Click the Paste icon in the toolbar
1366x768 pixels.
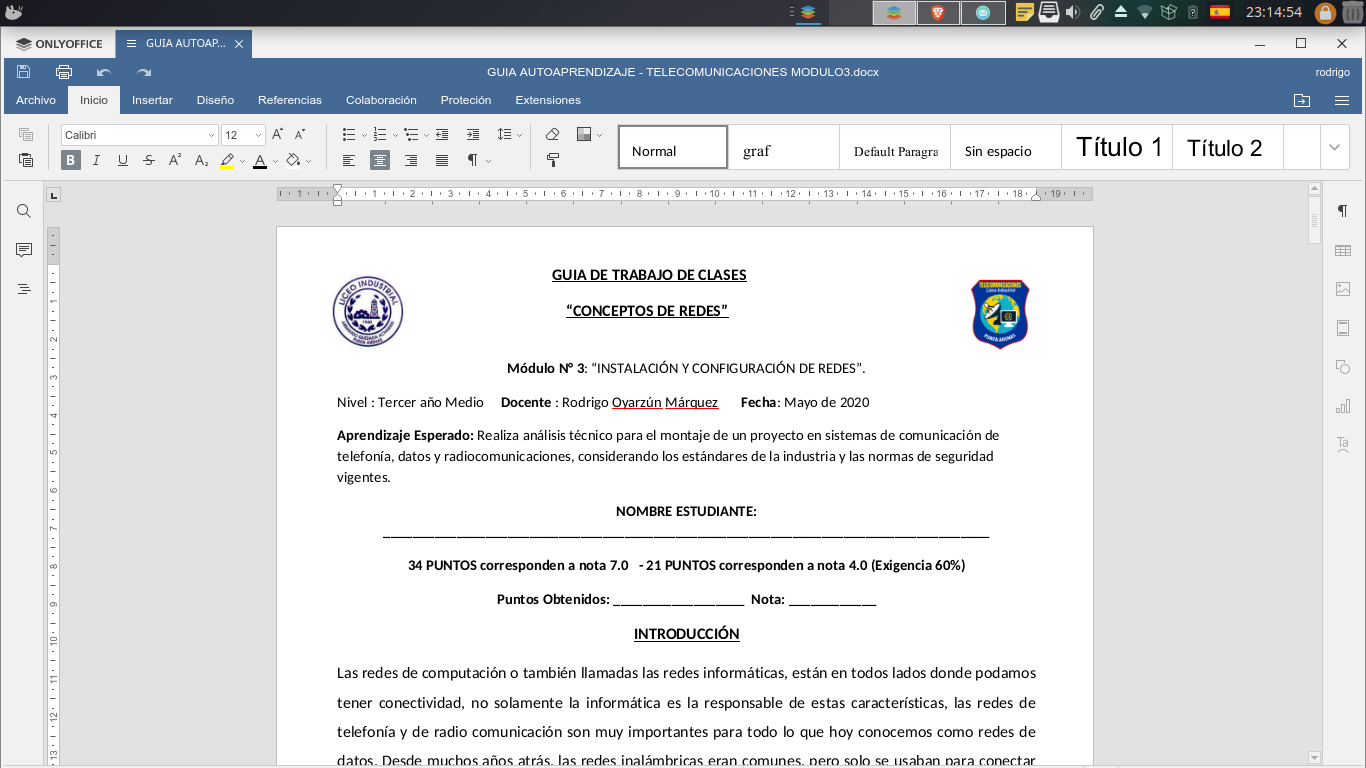pyautogui.click(x=26, y=160)
